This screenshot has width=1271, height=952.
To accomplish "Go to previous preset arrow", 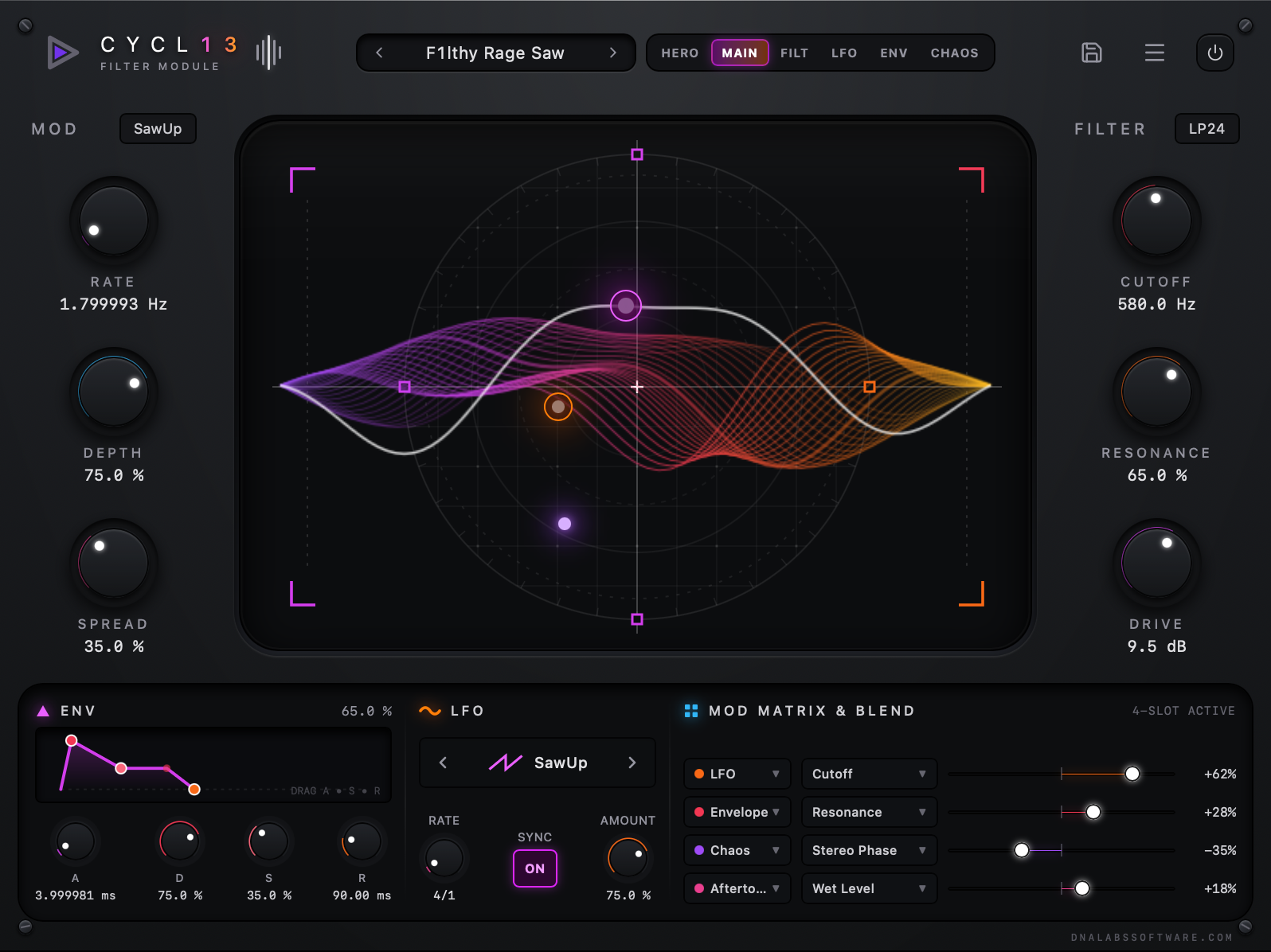I will point(379,53).
